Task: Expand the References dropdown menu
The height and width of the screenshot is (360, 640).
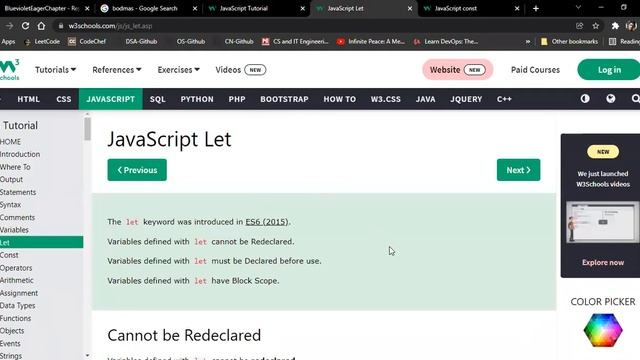Action: (x=117, y=70)
